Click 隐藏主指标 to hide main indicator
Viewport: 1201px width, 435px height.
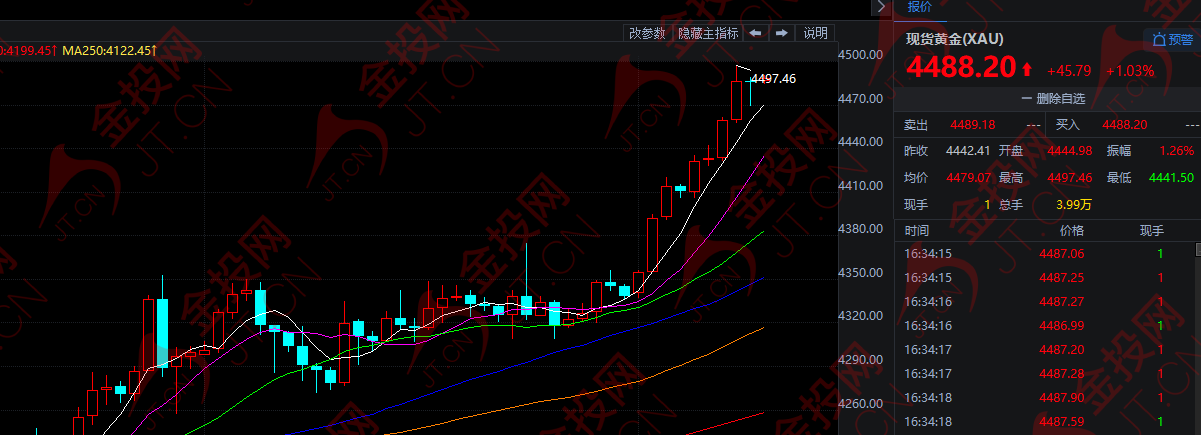point(708,33)
